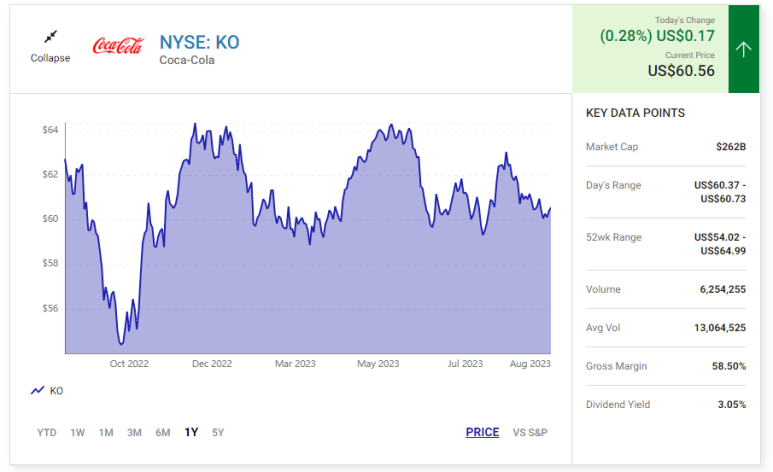The image size is (773, 472).
Task: Select the 5Y time range
Action: [x=218, y=433]
